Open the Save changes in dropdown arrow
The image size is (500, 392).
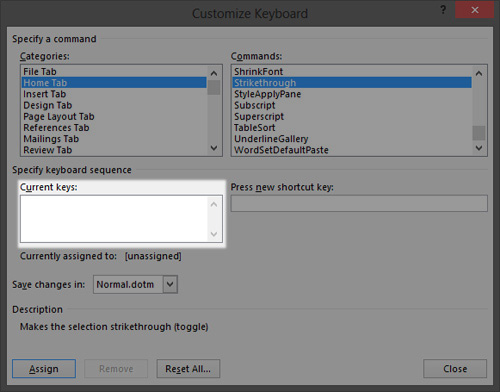[x=170, y=284]
